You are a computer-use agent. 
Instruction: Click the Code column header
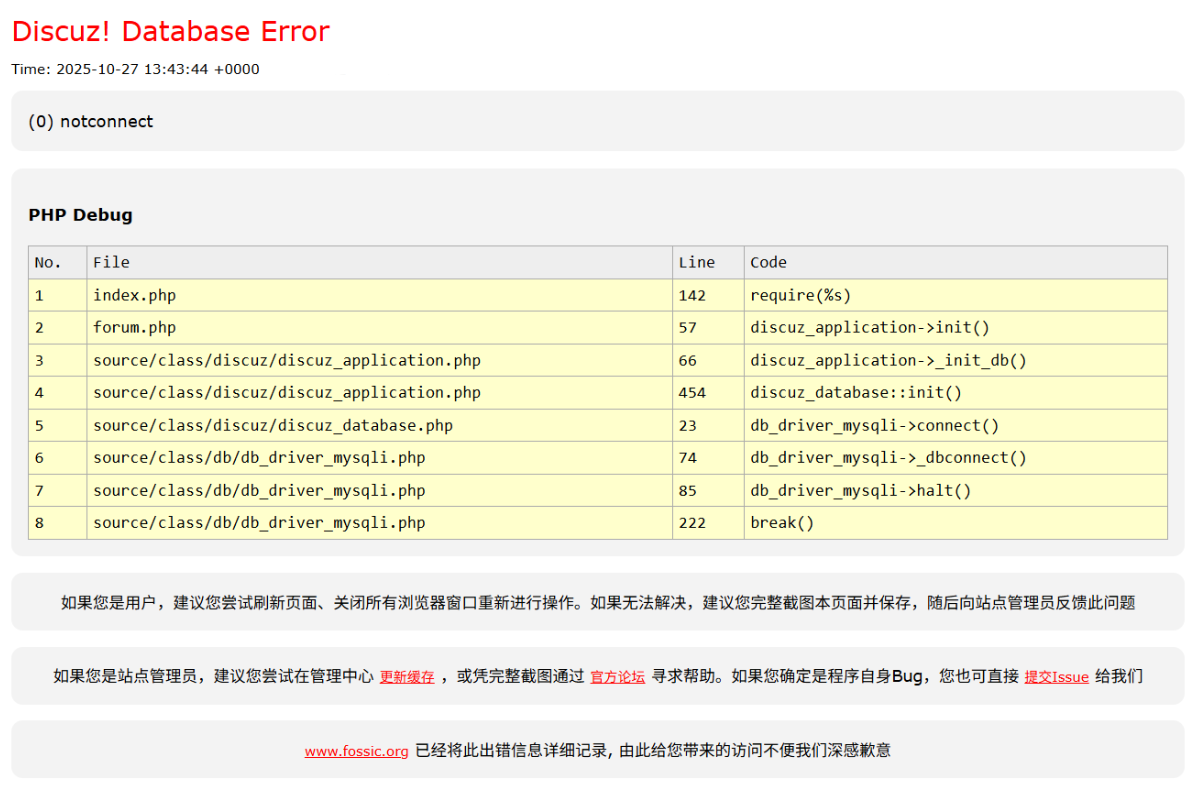(x=768, y=262)
